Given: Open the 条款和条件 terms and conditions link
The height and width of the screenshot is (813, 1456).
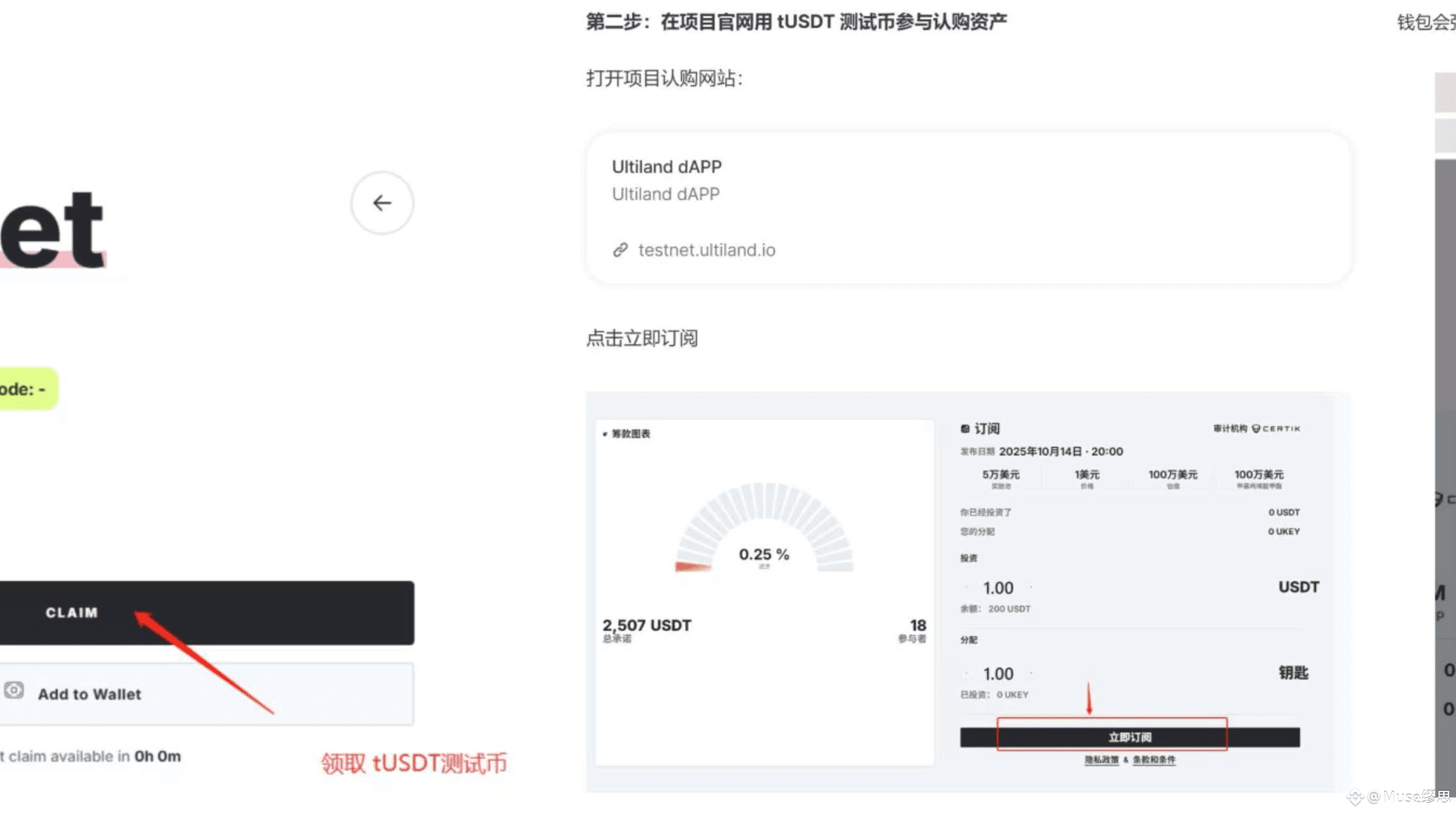Looking at the screenshot, I should 1154,760.
